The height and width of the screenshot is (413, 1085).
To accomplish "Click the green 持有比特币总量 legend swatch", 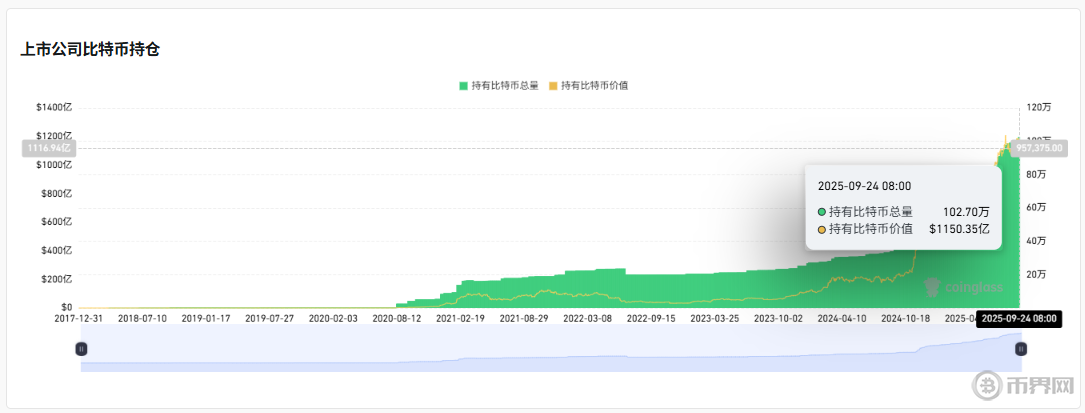I will coord(463,86).
